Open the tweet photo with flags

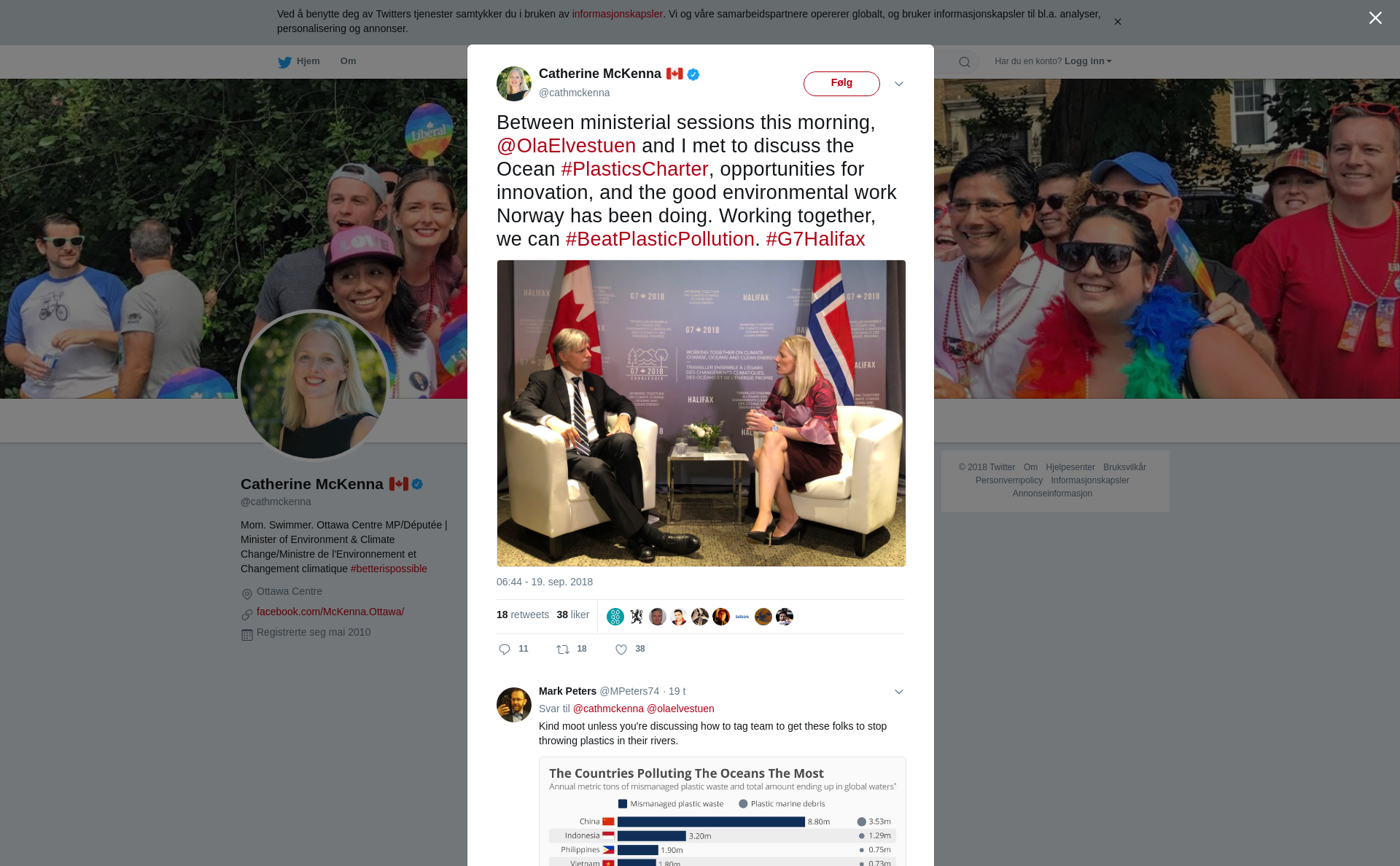coord(701,413)
